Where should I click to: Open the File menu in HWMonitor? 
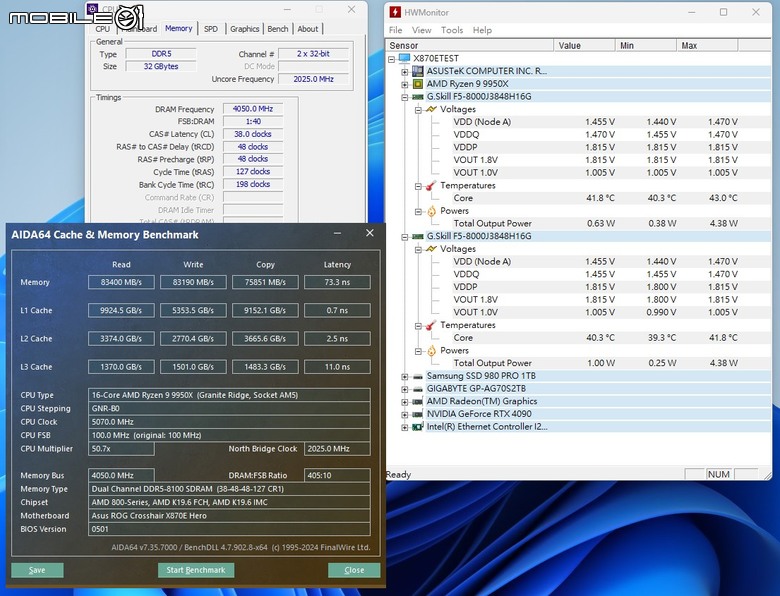click(x=395, y=30)
